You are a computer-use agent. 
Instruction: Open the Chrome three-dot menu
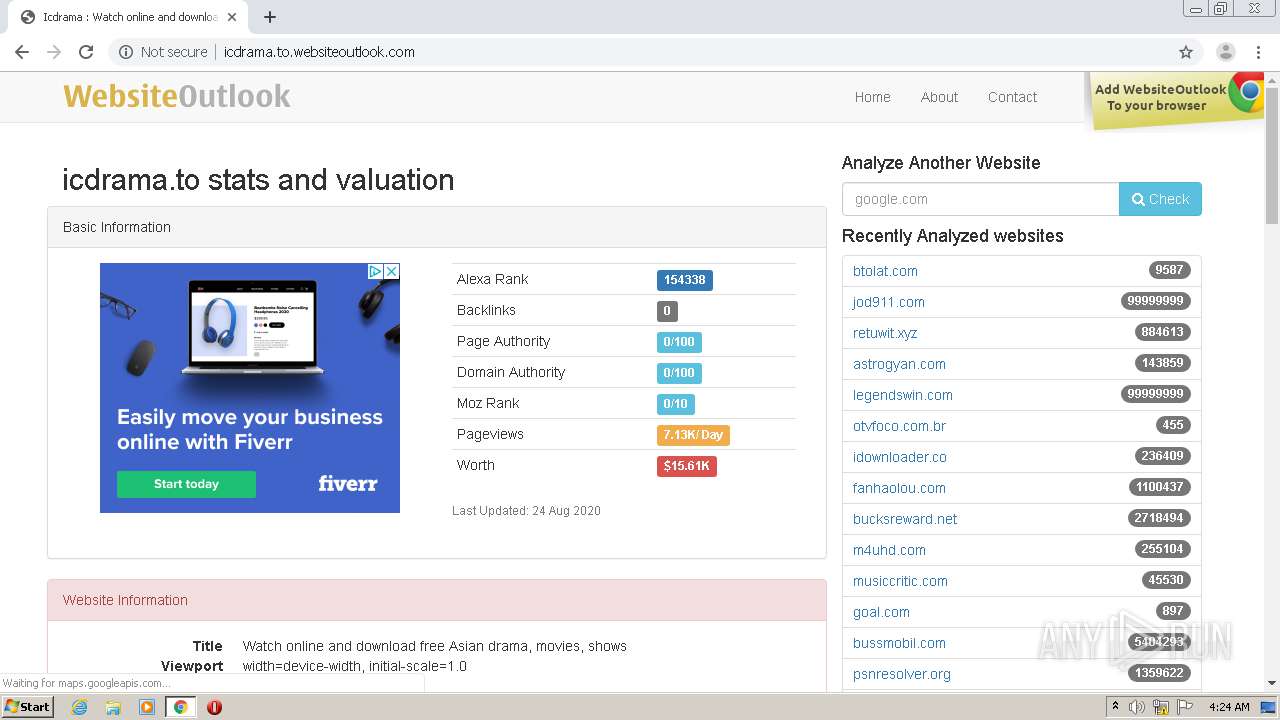pos(1258,52)
